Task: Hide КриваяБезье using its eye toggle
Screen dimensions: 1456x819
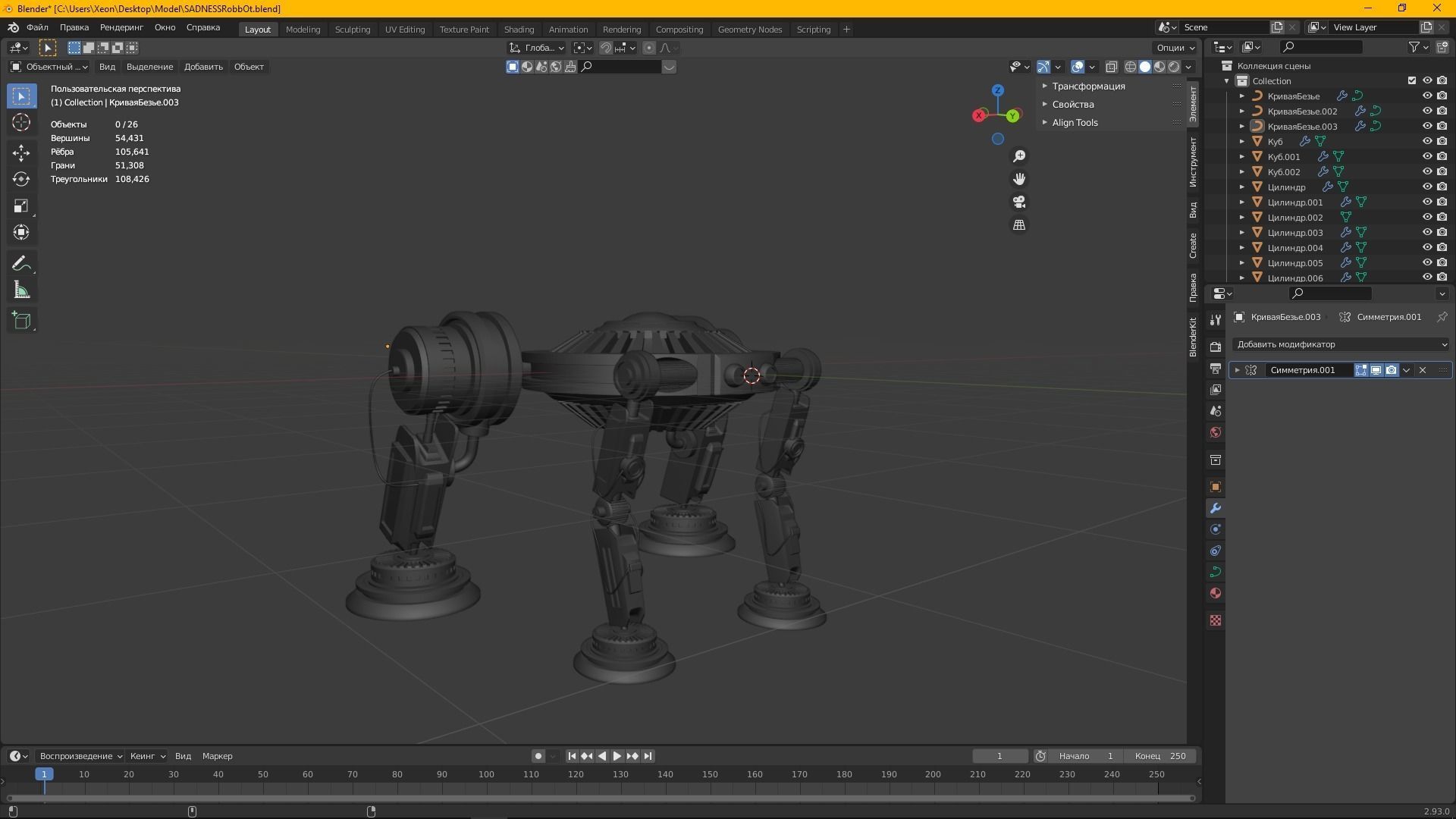Action: pyautogui.click(x=1426, y=96)
